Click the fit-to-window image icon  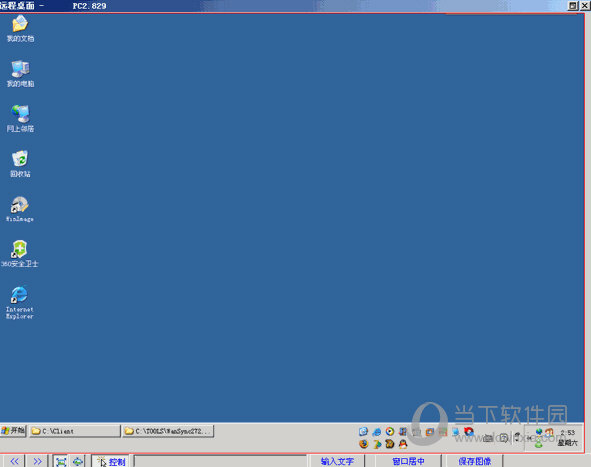click(61, 461)
